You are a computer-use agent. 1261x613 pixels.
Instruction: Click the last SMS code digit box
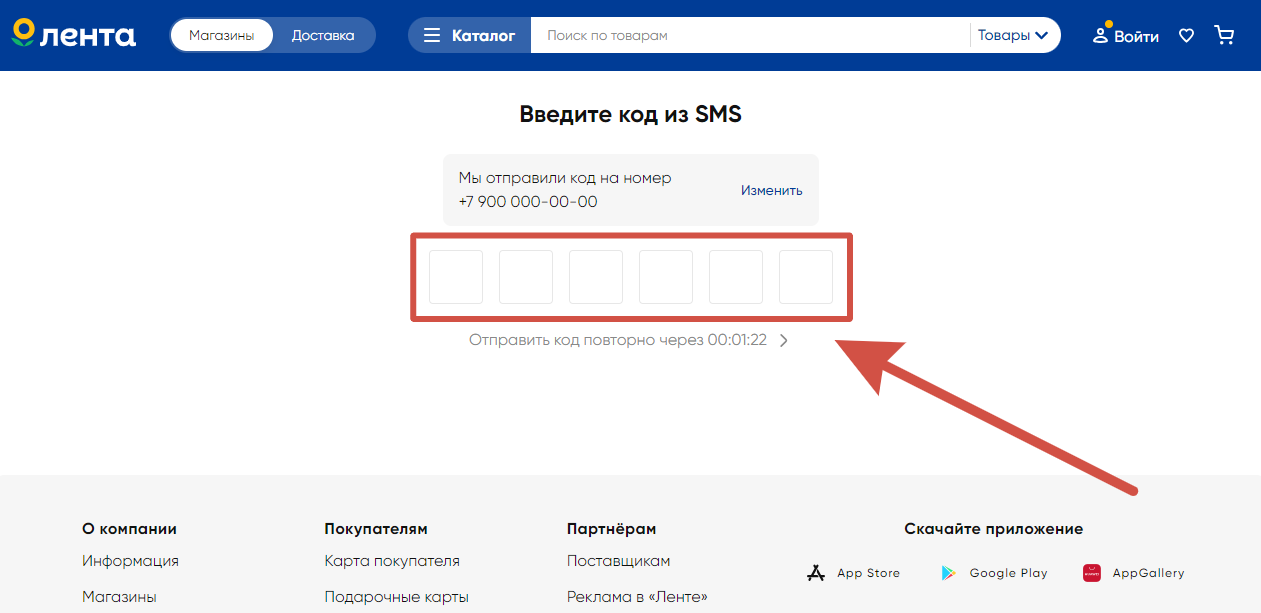806,277
